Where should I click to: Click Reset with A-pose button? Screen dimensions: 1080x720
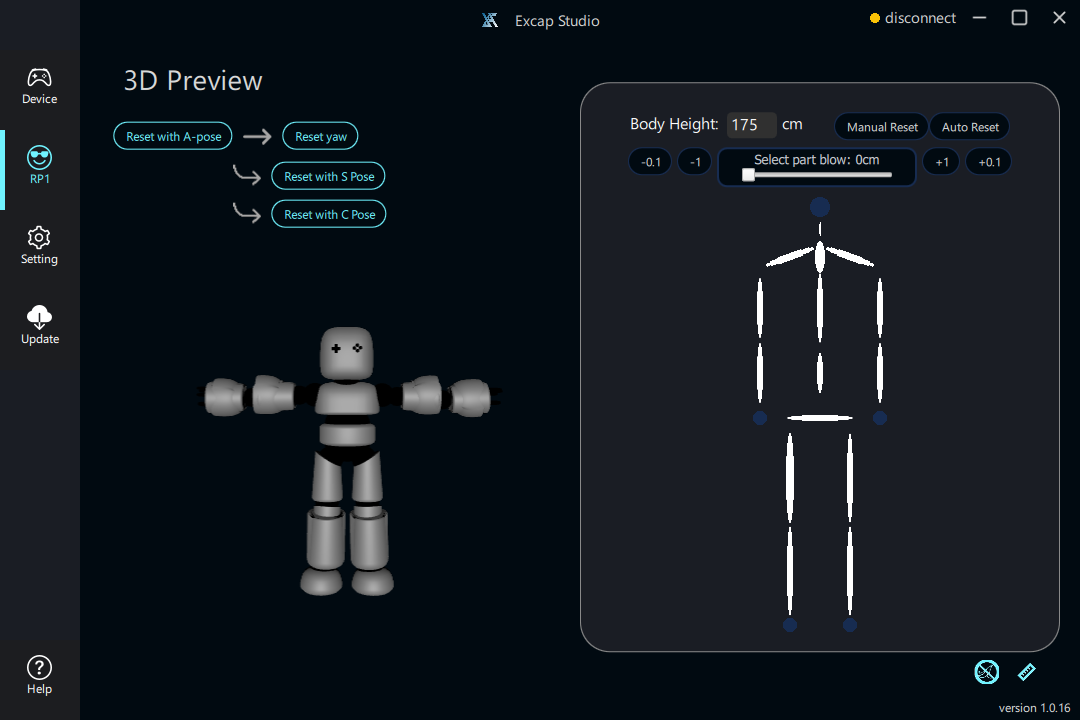click(x=173, y=136)
